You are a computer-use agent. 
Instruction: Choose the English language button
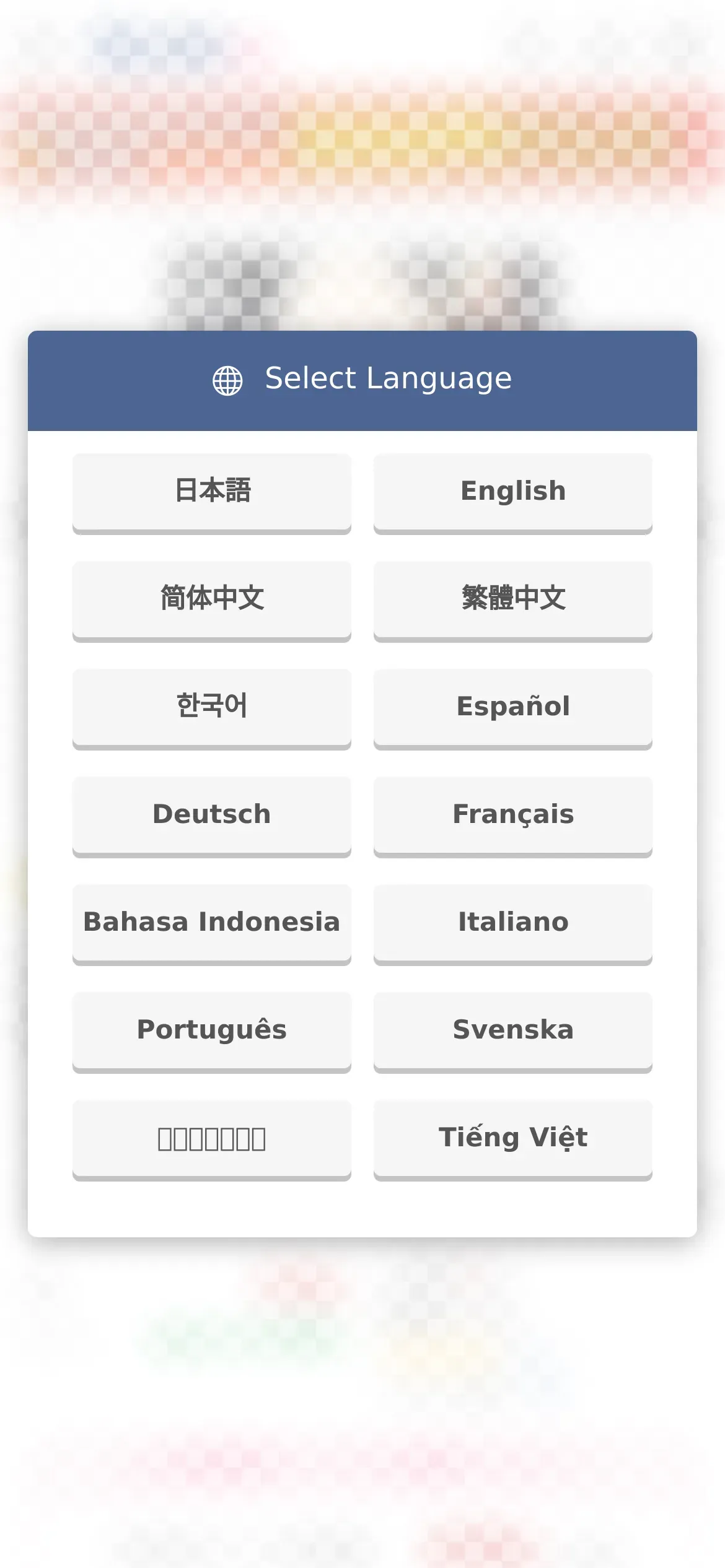click(513, 494)
